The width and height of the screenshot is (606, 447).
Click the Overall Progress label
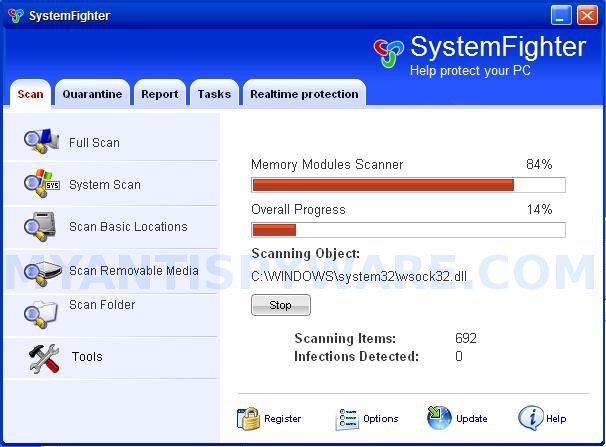coord(298,209)
